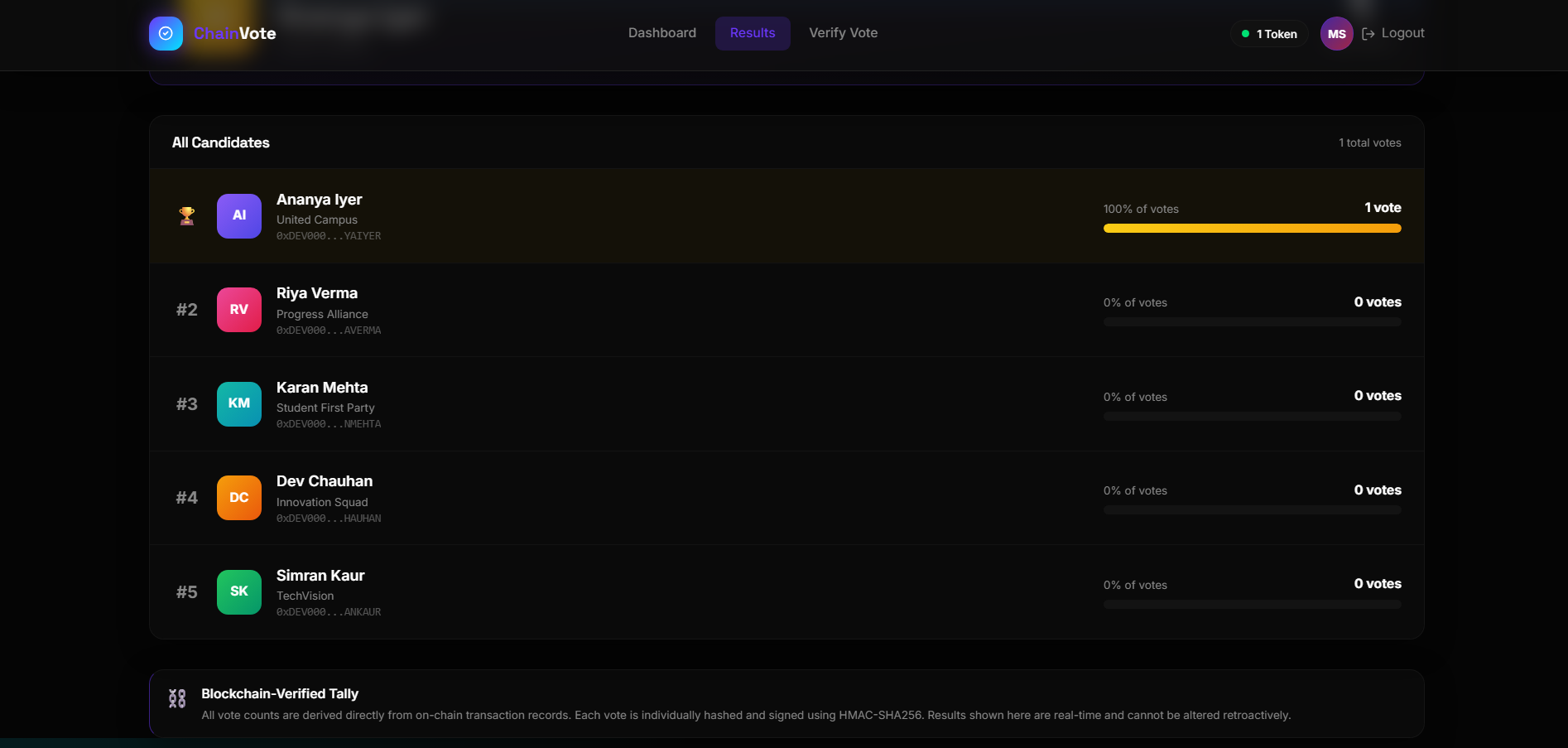Click Riya Verma's vote progress bar

tap(1253, 322)
